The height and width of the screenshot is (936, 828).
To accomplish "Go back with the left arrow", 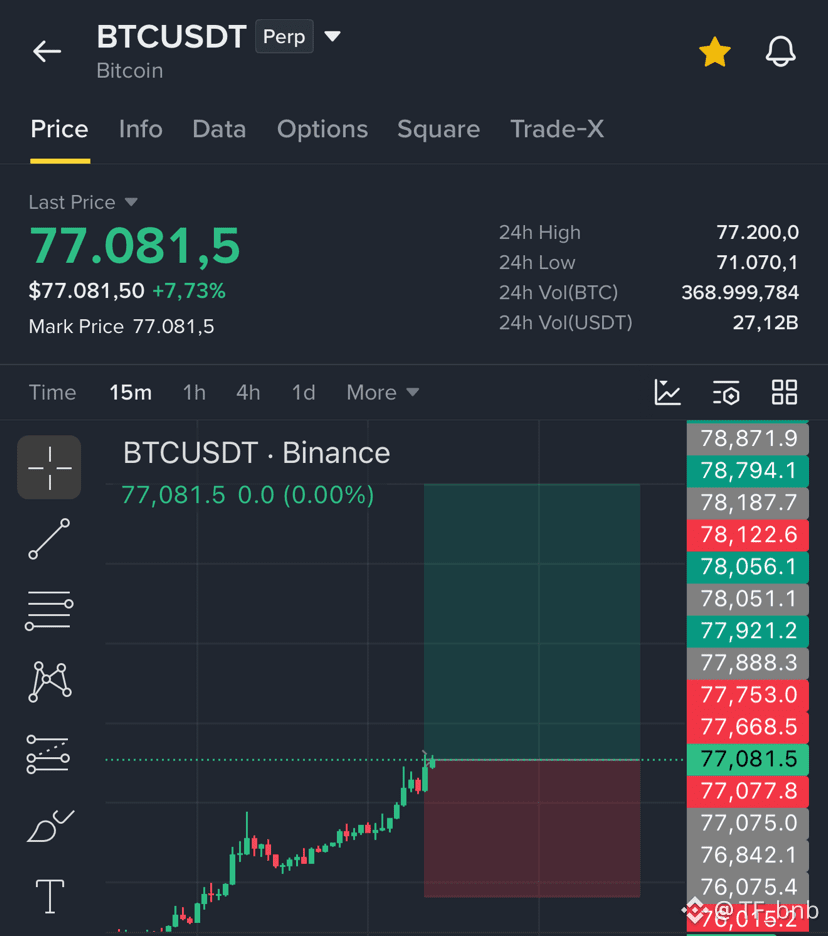I will pyautogui.click(x=47, y=51).
